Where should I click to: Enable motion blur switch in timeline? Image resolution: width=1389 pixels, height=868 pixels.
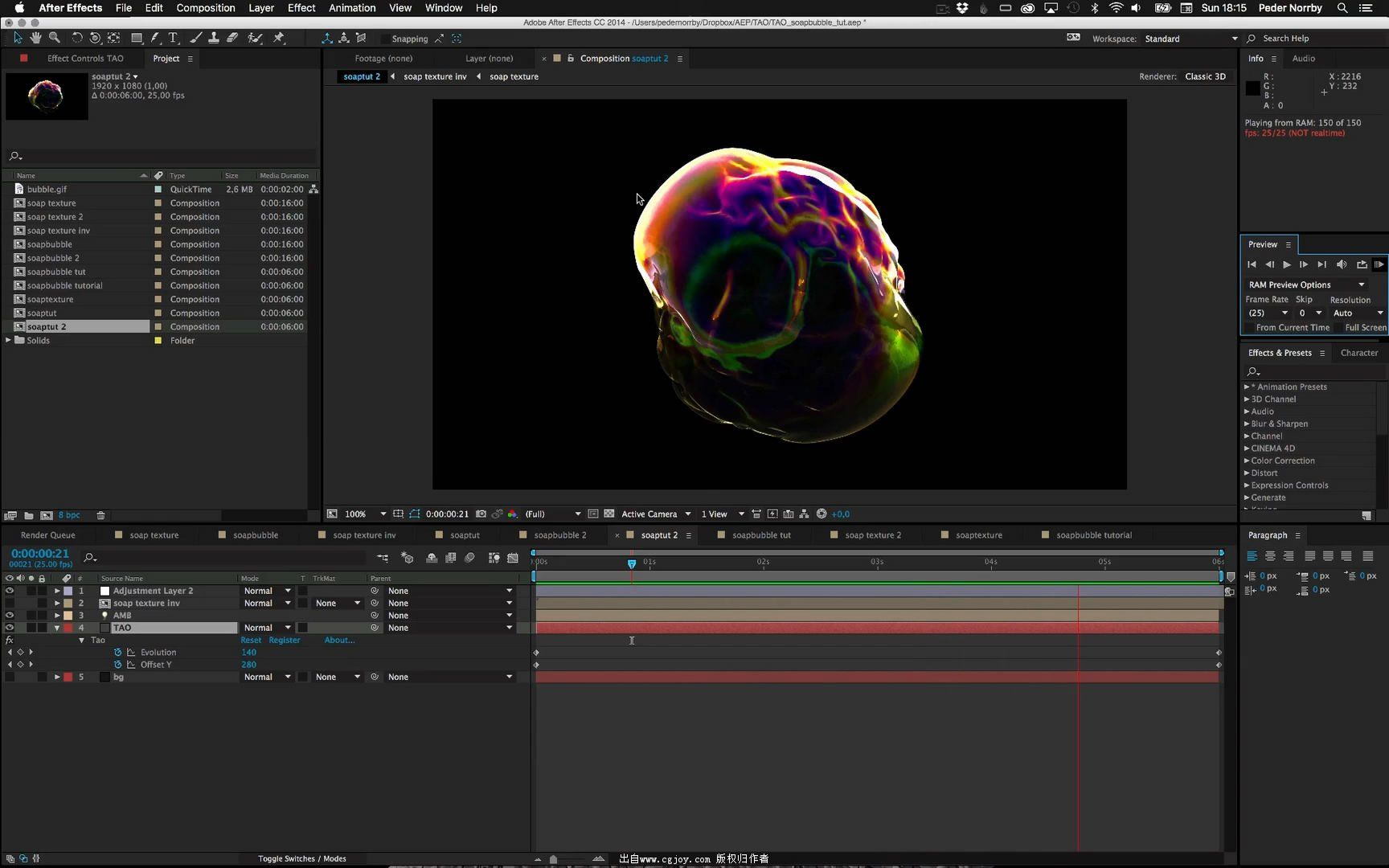coord(470,557)
